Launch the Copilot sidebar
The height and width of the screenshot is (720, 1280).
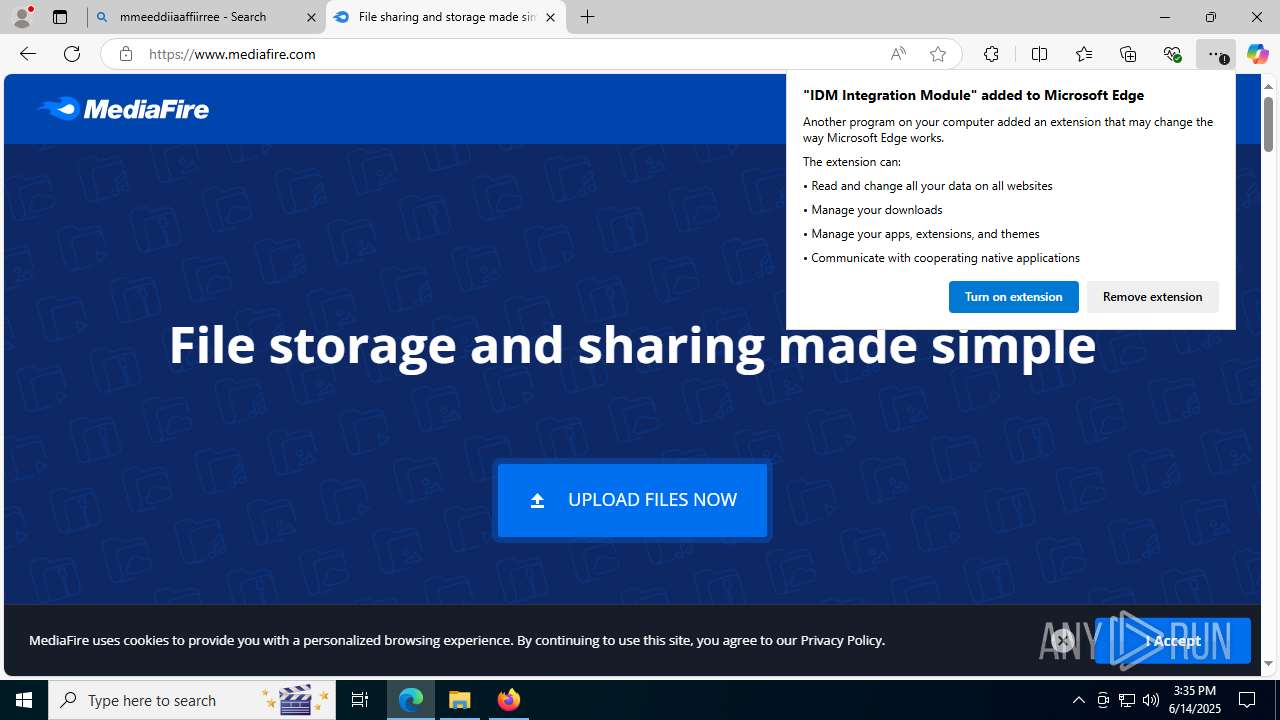pyautogui.click(x=1257, y=54)
